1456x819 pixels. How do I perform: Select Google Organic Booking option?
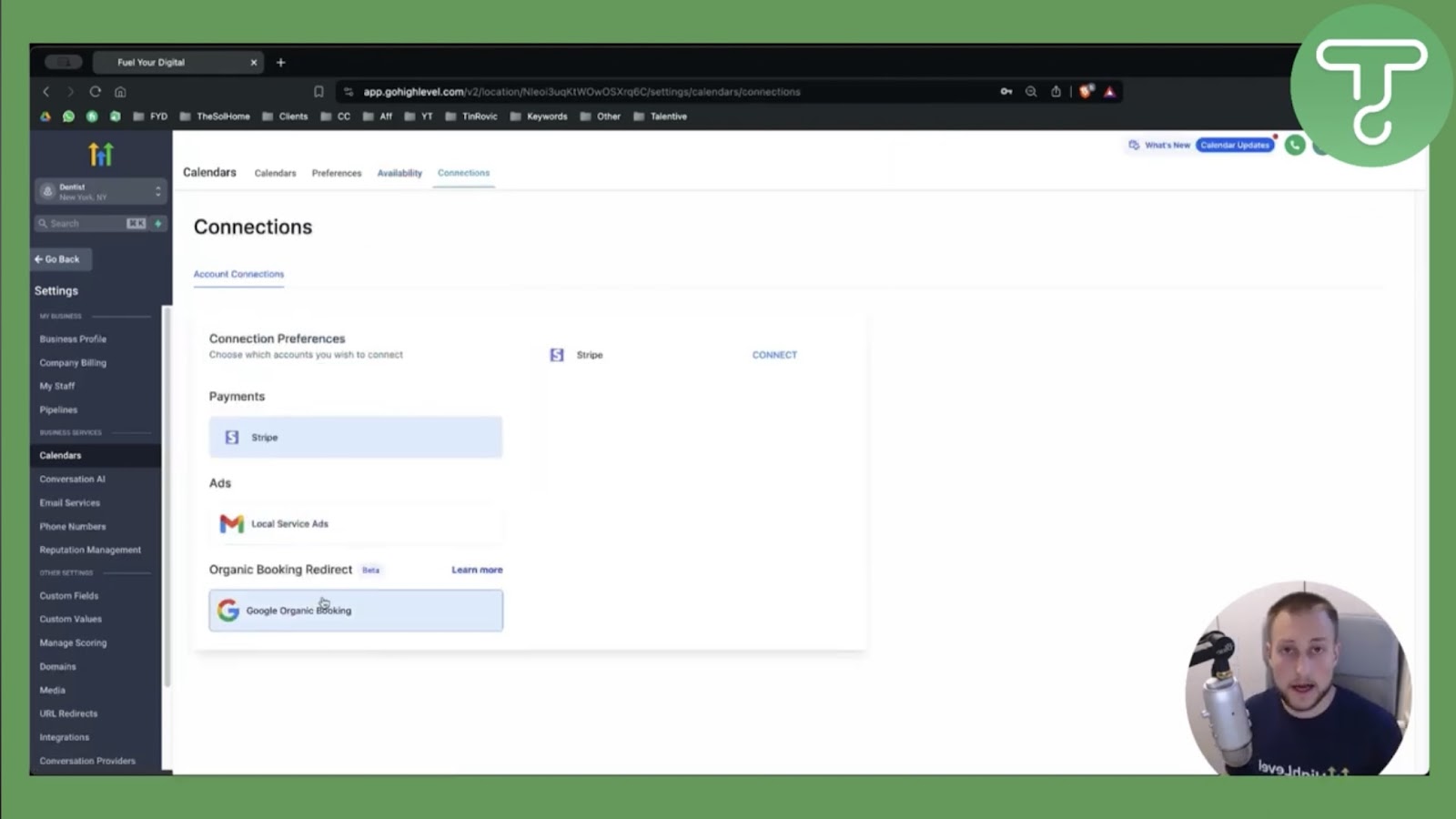click(x=356, y=611)
